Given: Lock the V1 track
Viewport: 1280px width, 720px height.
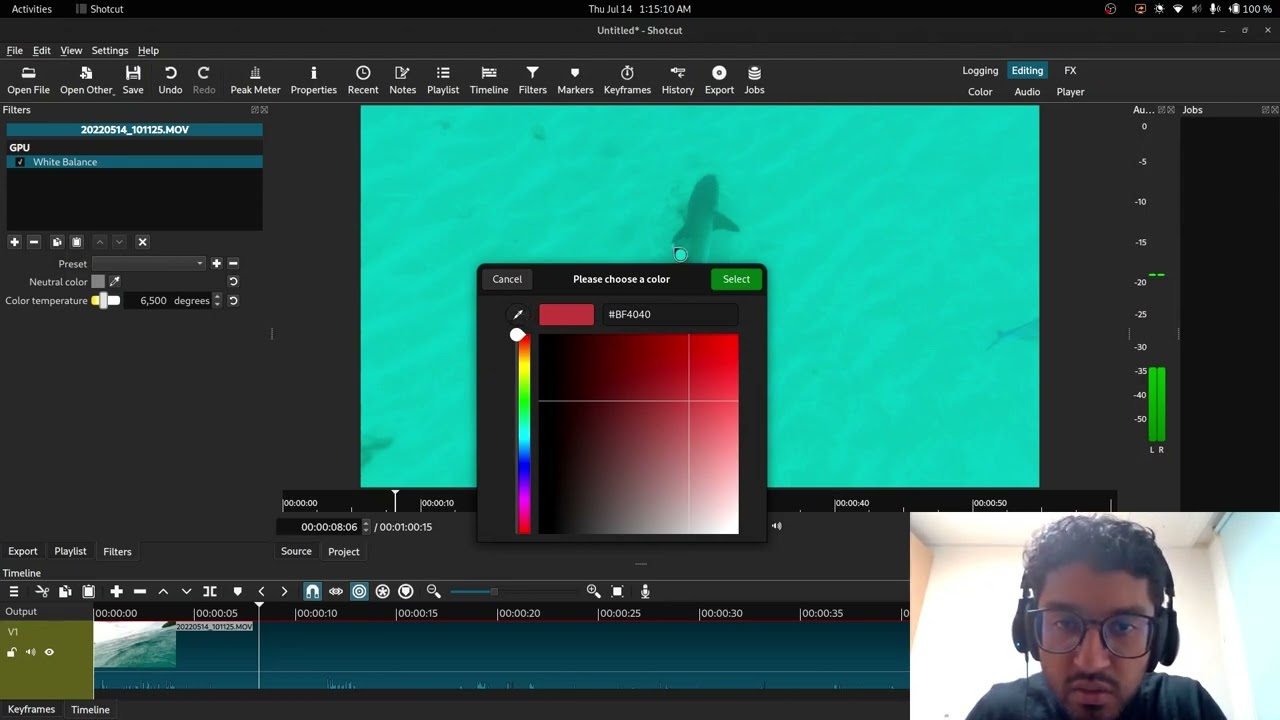Looking at the screenshot, I should point(12,652).
